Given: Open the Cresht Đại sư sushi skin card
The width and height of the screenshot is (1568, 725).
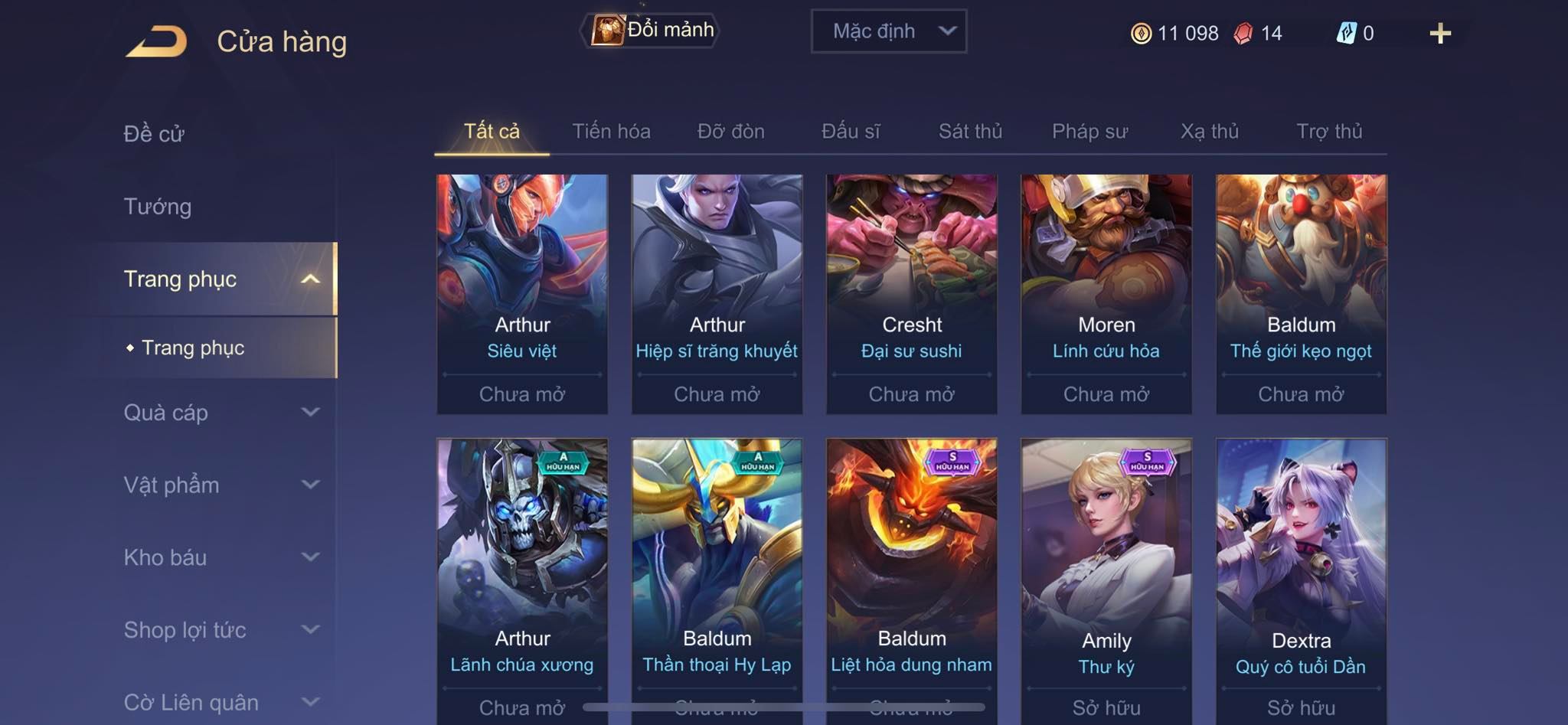Looking at the screenshot, I should (x=911, y=294).
